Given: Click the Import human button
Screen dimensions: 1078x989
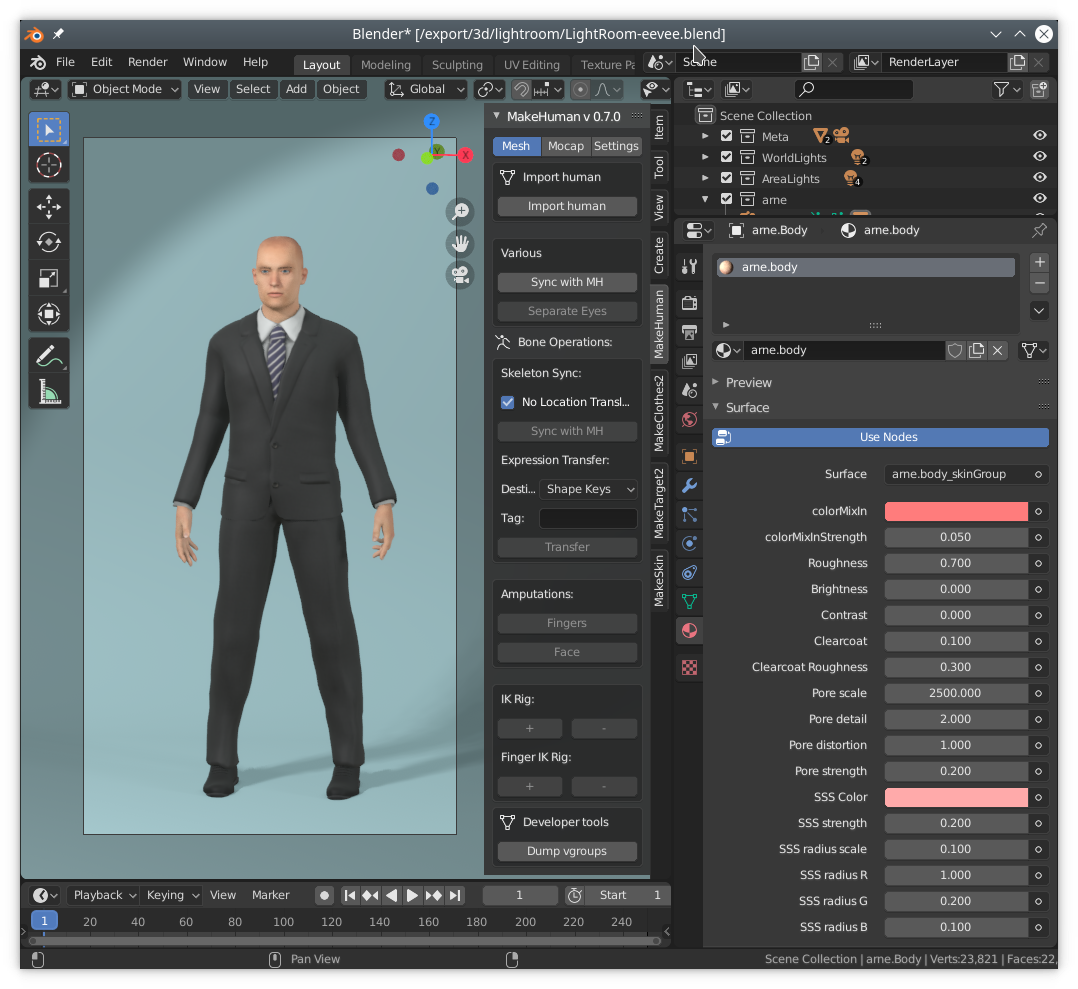Looking at the screenshot, I should (x=566, y=206).
